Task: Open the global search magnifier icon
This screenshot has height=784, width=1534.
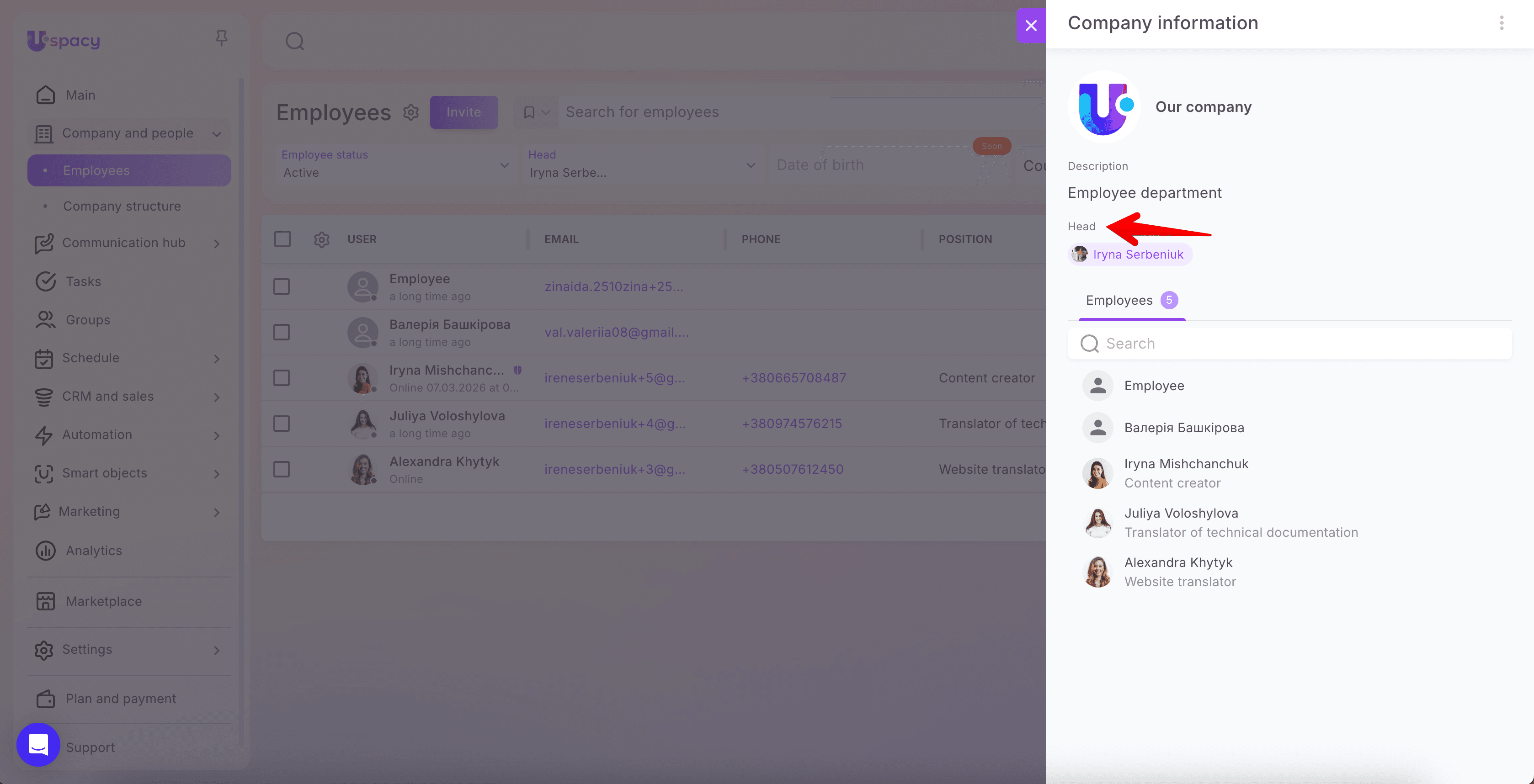Action: coord(295,41)
